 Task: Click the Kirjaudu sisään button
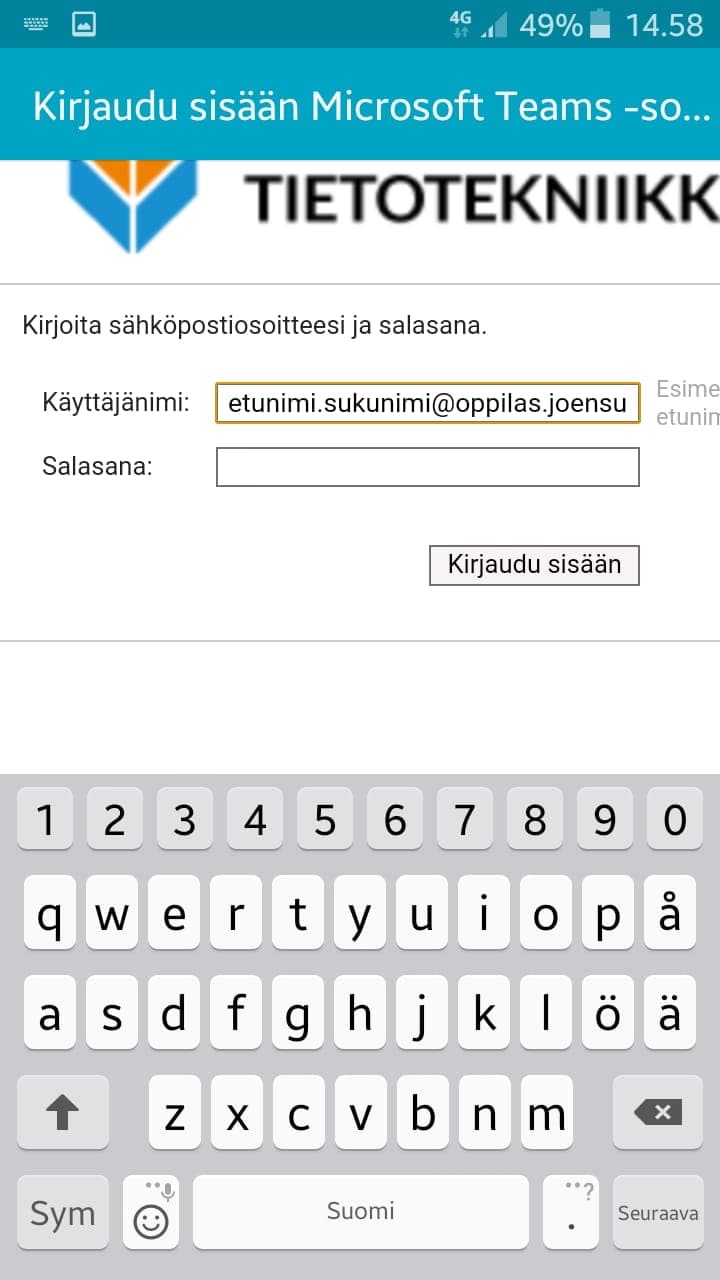[x=534, y=564]
